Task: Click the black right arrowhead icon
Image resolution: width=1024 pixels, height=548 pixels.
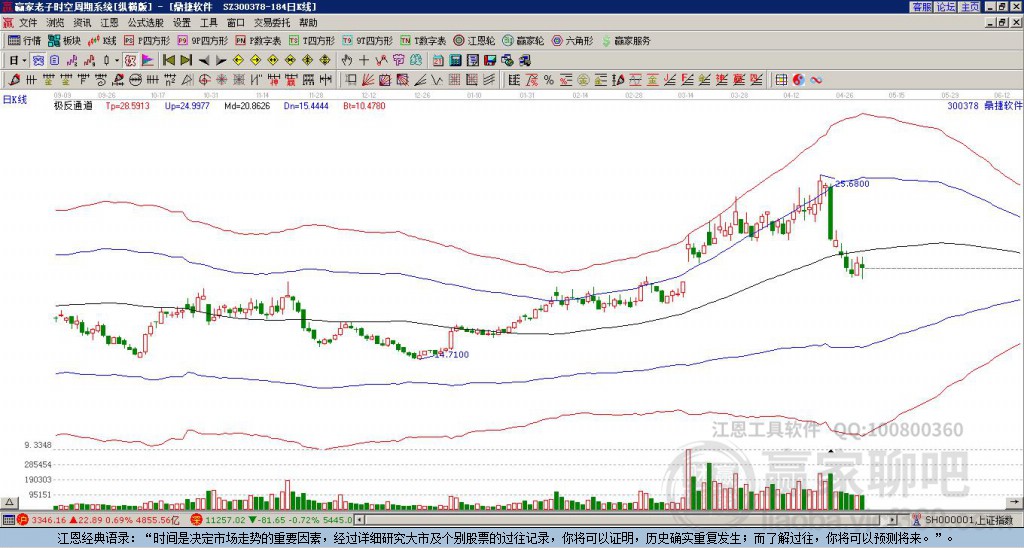Action: pyautogui.click(x=221, y=61)
